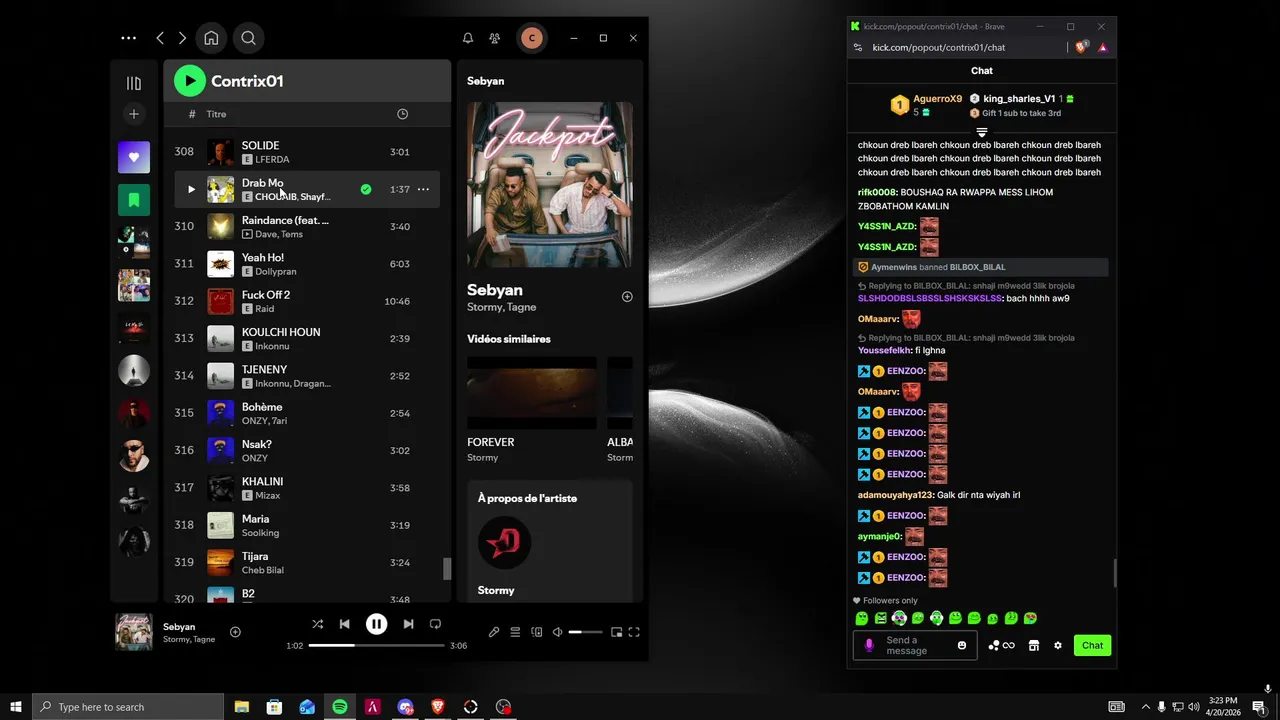This screenshot has height=720, width=1280.
Task: Open the Spotify Home button
Action: (x=211, y=38)
